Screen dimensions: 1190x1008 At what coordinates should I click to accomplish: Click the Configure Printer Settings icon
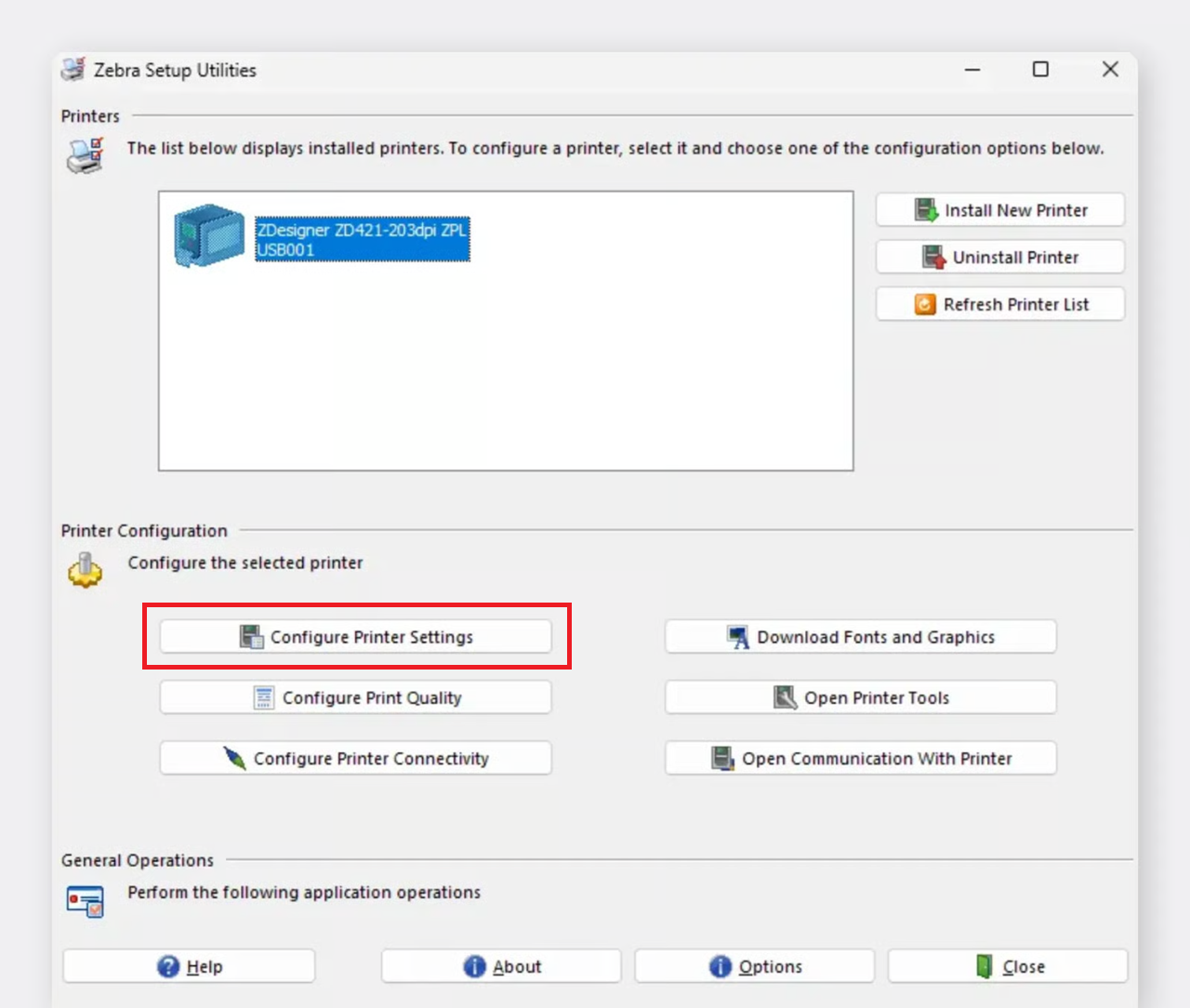[251, 637]
